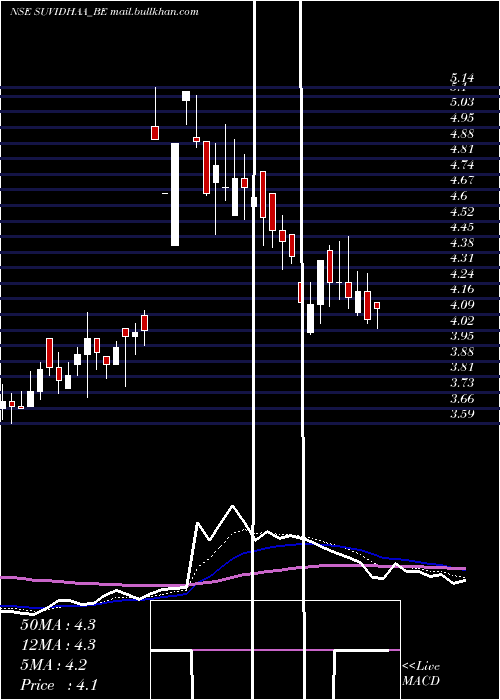This screenshot has height=700, width=500.
Task: Click the 4.74 price axis label
Action: [462, 165]
